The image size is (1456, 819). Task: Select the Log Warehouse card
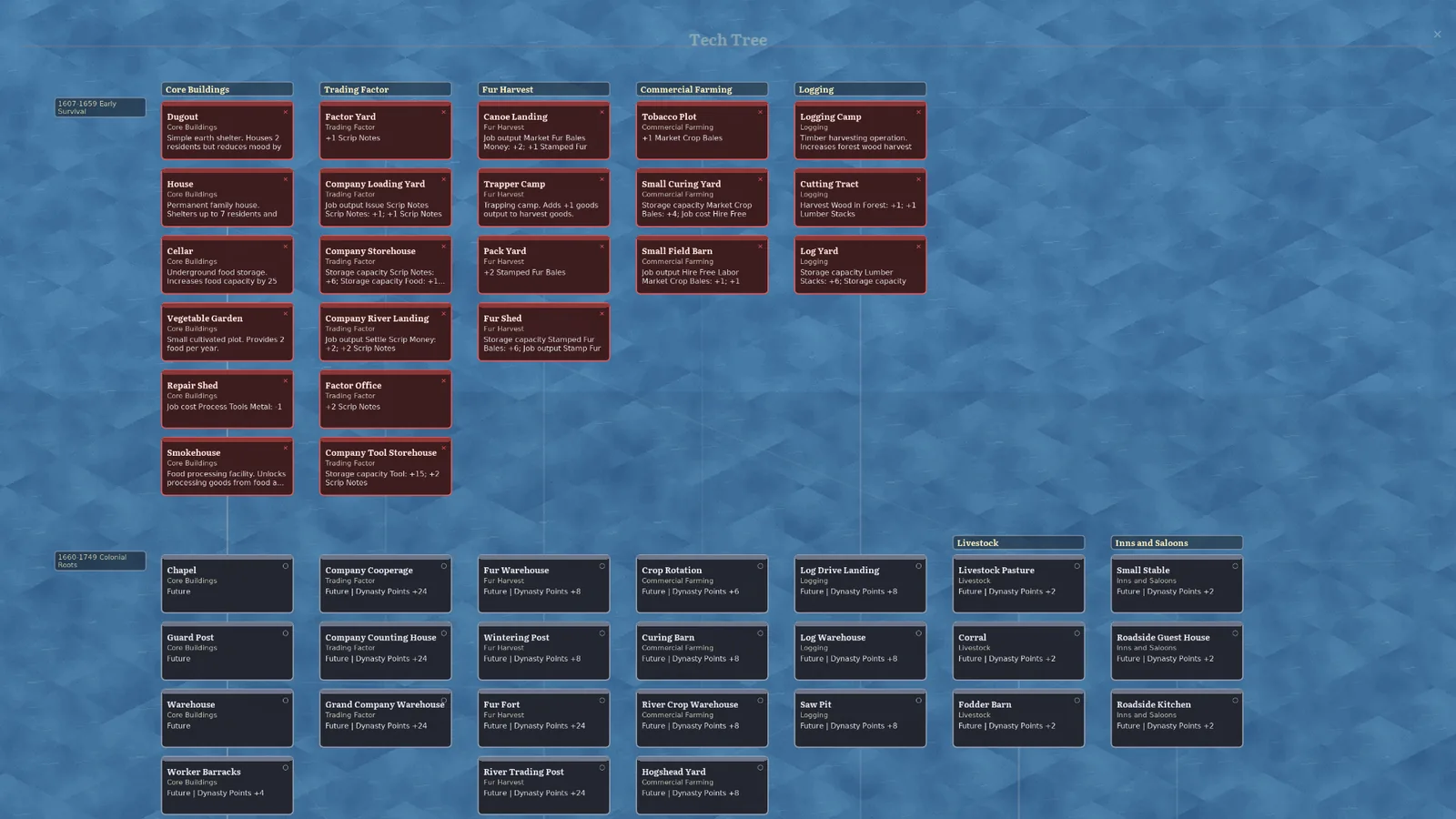[861, 652]
